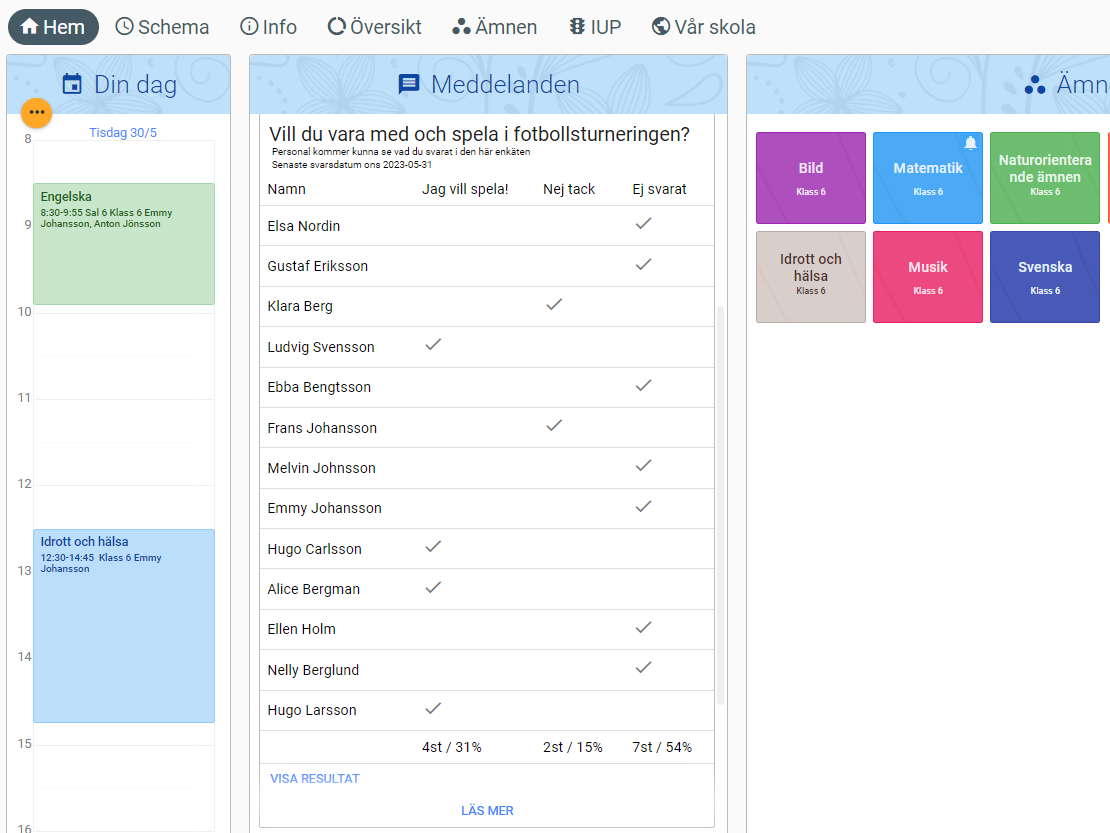
Task: Click the VISA RESULTAT link
Action: point(314,778)
